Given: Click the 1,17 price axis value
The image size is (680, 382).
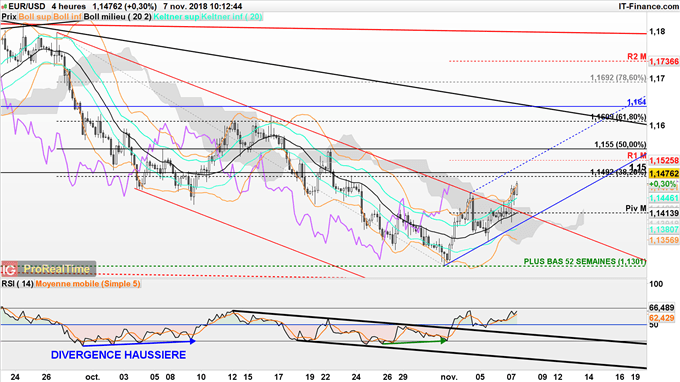Looking at the screenshot, I should 657,78.
